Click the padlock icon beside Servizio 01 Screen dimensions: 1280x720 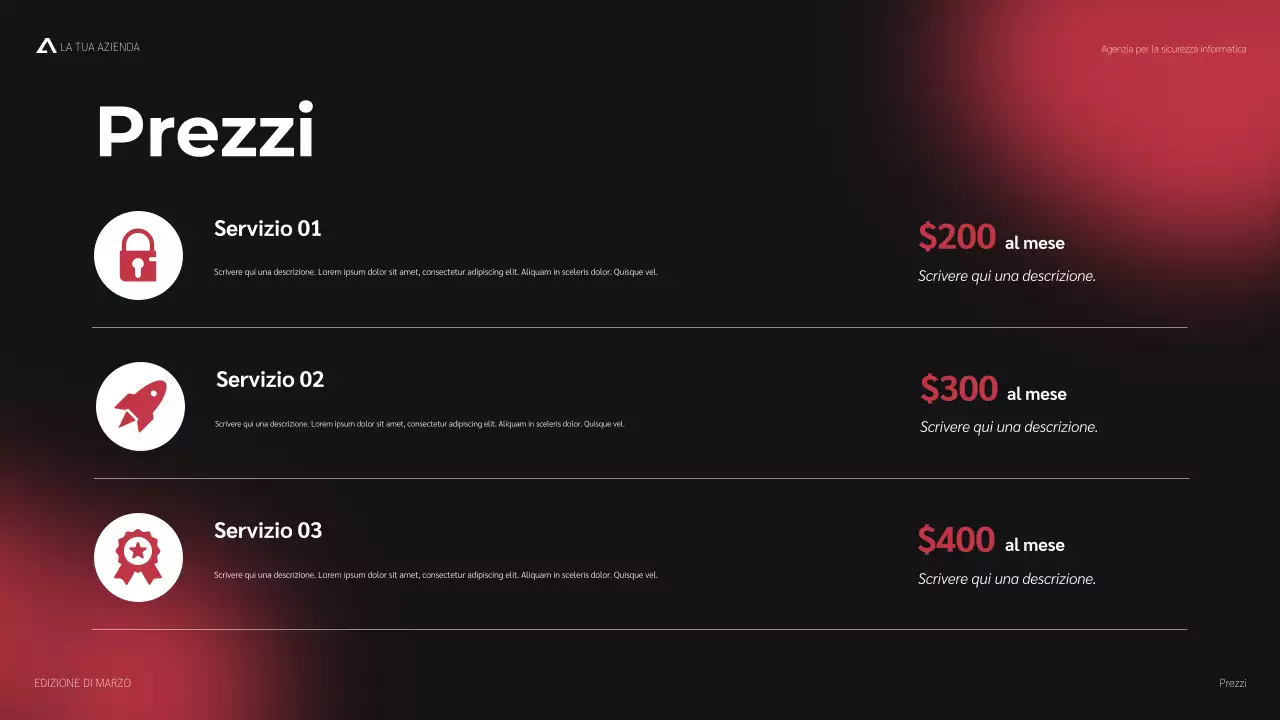tap(138, 256)
